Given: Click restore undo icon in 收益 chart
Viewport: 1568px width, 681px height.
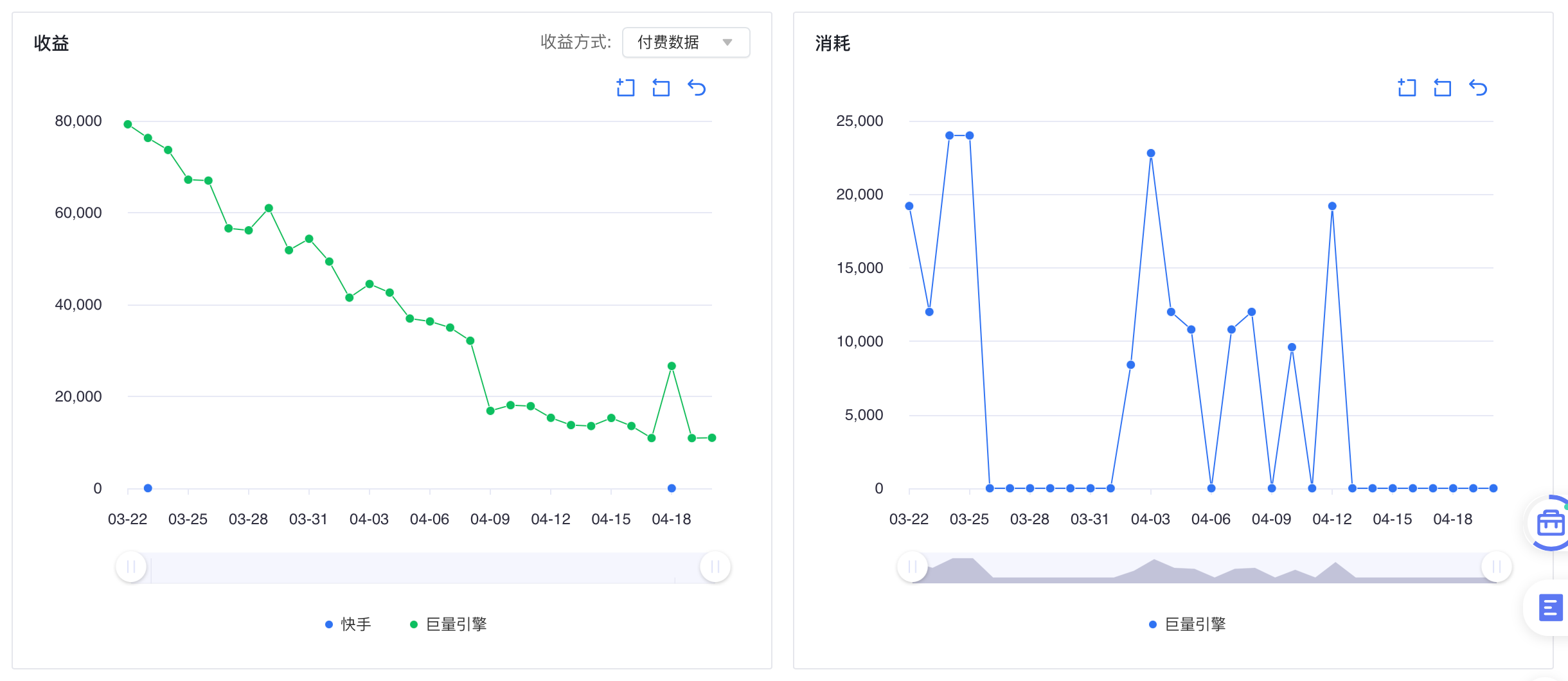Looking at the screenshot, I should coord(697,87).
